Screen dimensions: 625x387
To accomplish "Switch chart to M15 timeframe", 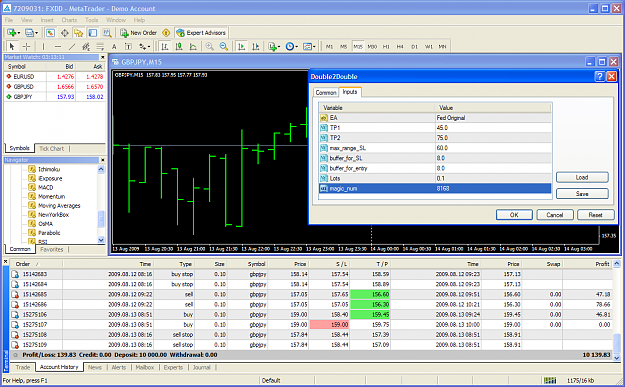I will pos(358,47).
